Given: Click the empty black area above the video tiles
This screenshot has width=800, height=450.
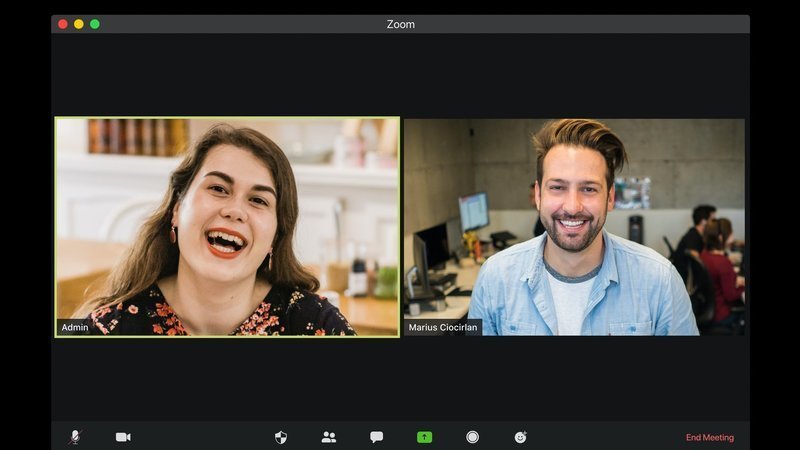Looking at the screenshot, I should click(400, 75).
